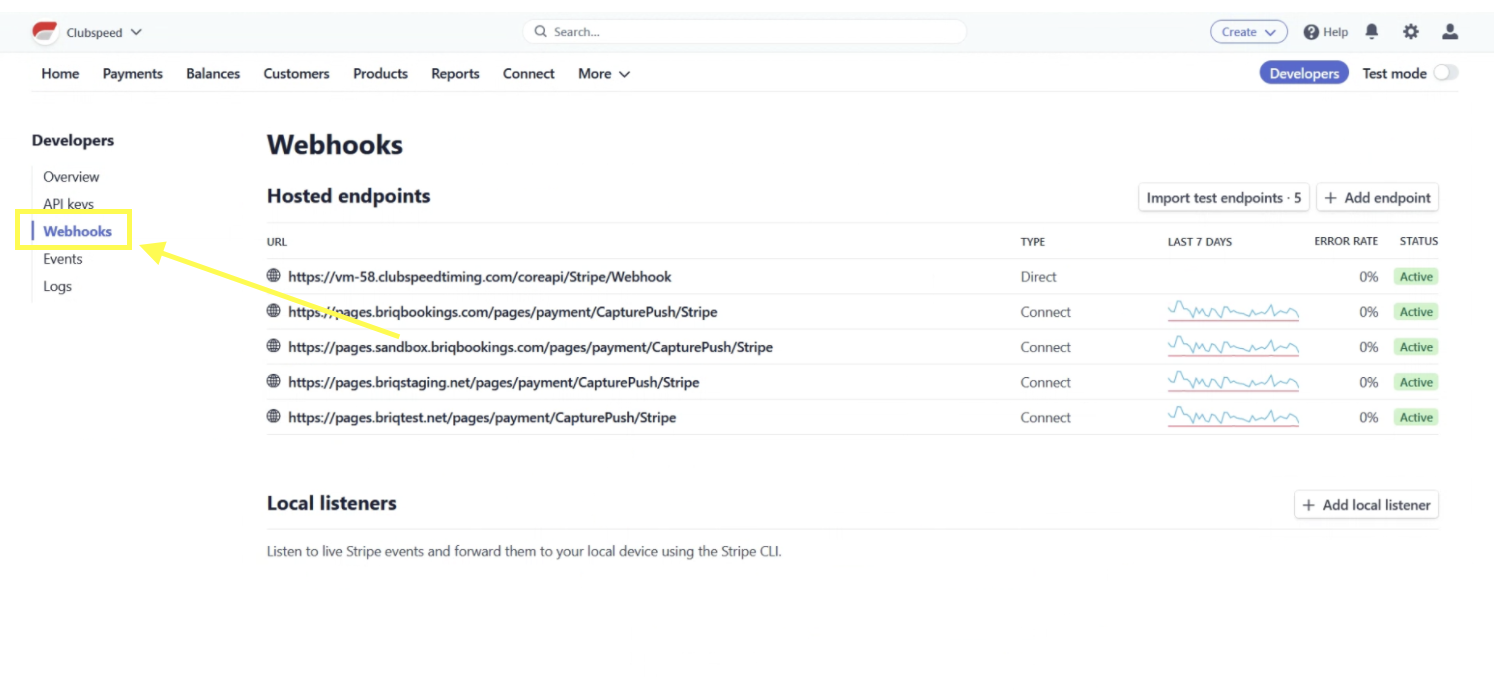Click the LAST 7 DAYS column header
Screen dimensions: 1506x694
[1200, 242]
